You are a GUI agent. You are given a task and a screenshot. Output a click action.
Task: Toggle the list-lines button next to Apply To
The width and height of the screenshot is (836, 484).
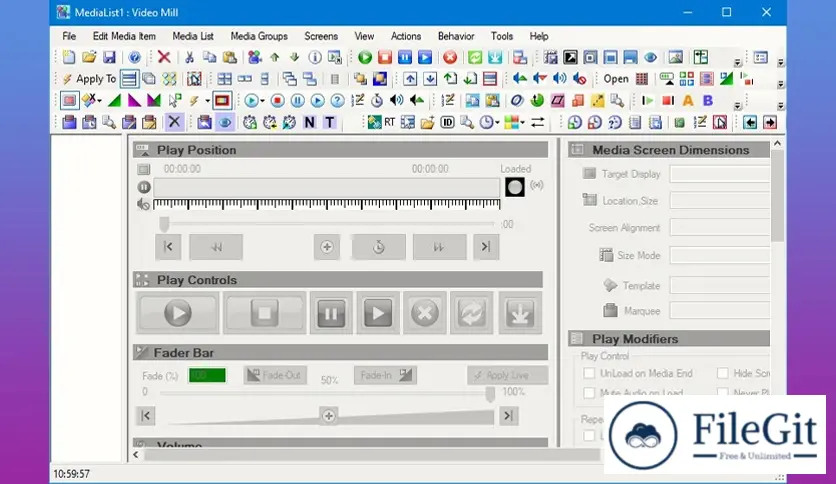pos(129,79)
